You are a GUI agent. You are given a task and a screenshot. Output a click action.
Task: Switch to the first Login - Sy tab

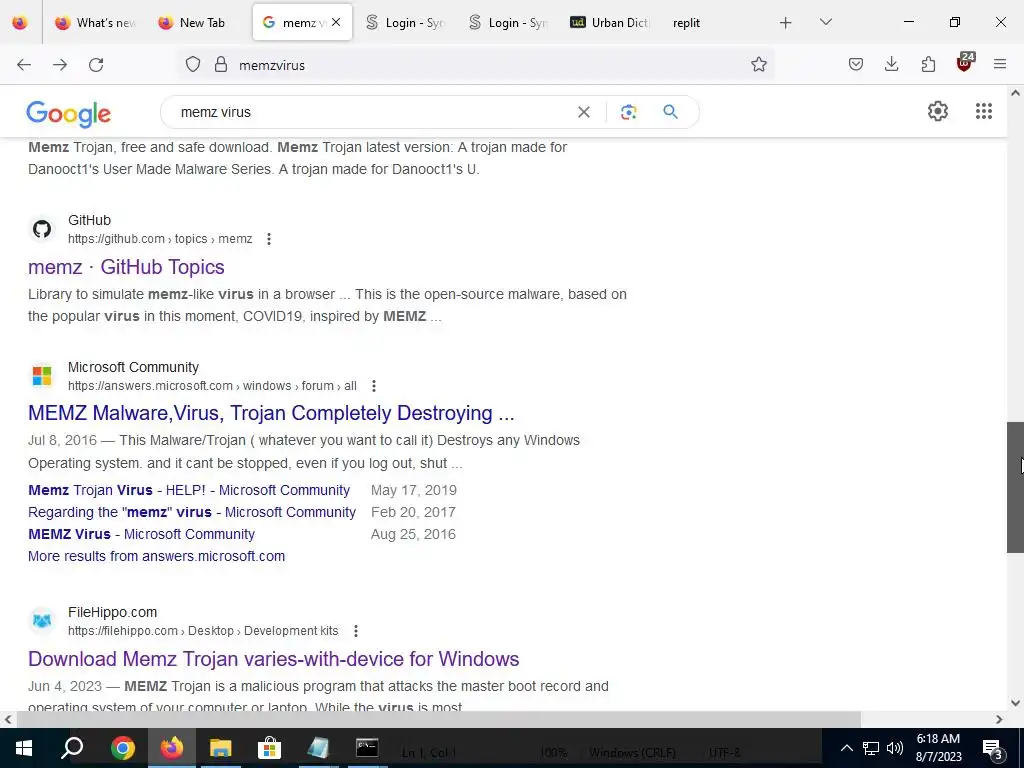tap(405, 23)
